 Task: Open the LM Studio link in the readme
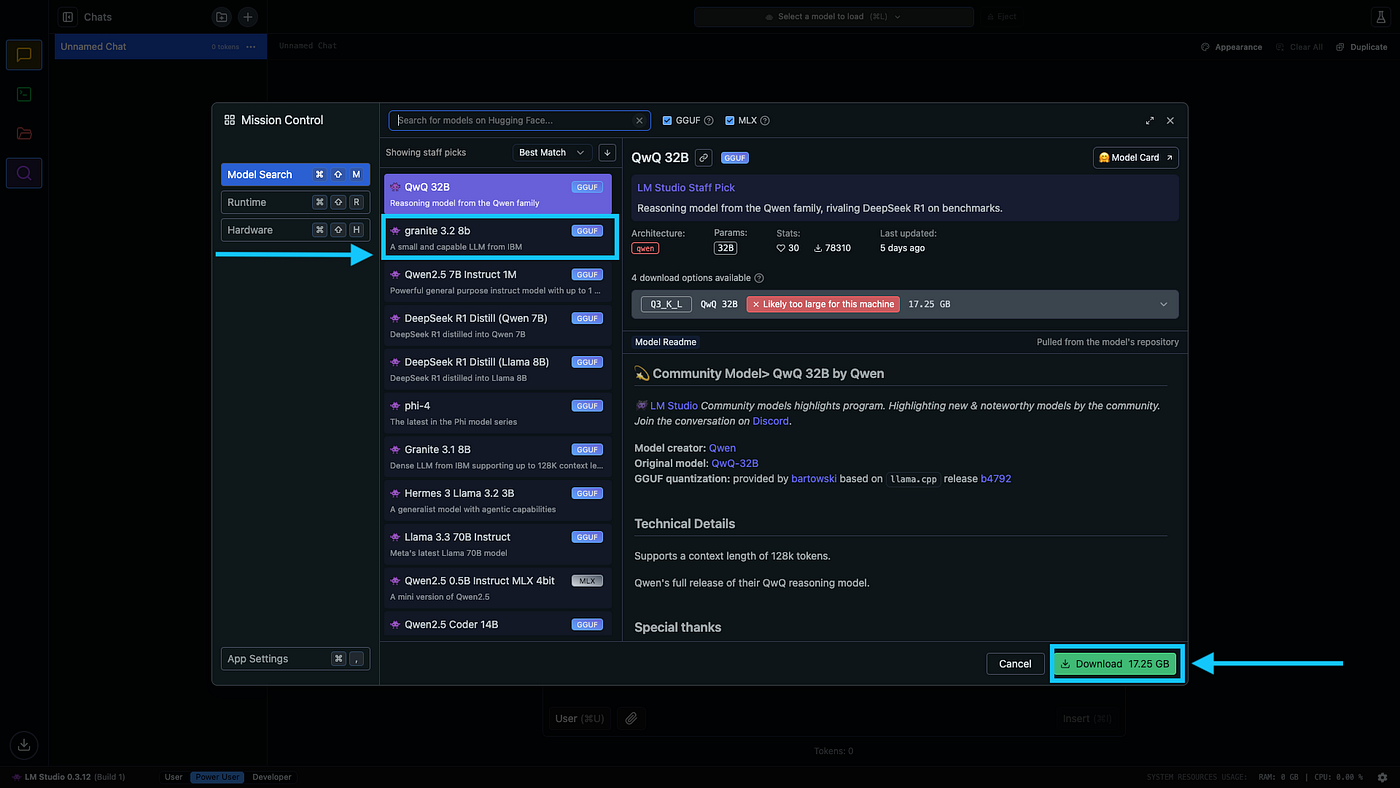[x=674, y=406]
